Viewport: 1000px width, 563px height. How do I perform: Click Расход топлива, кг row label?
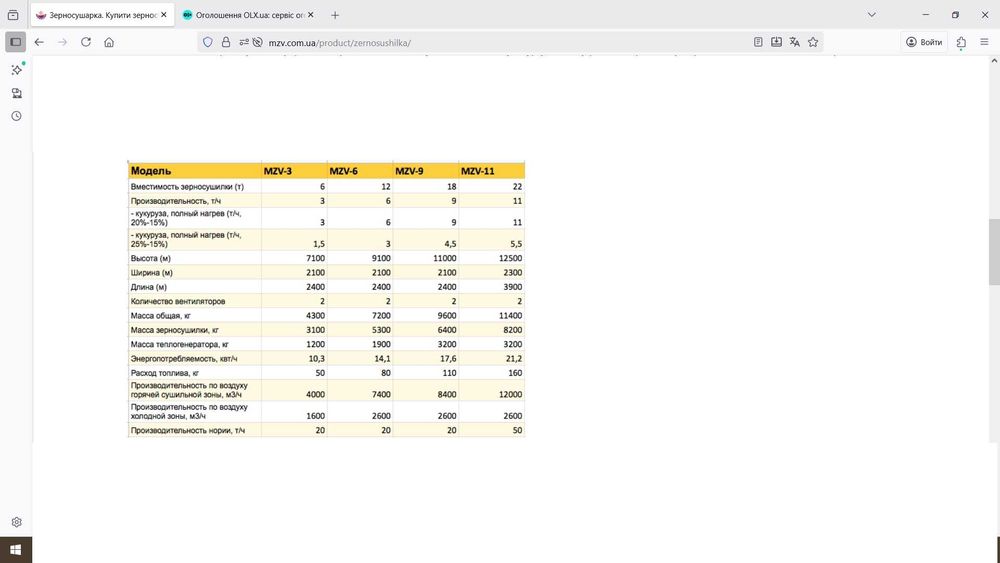click(x=165, y=373)
